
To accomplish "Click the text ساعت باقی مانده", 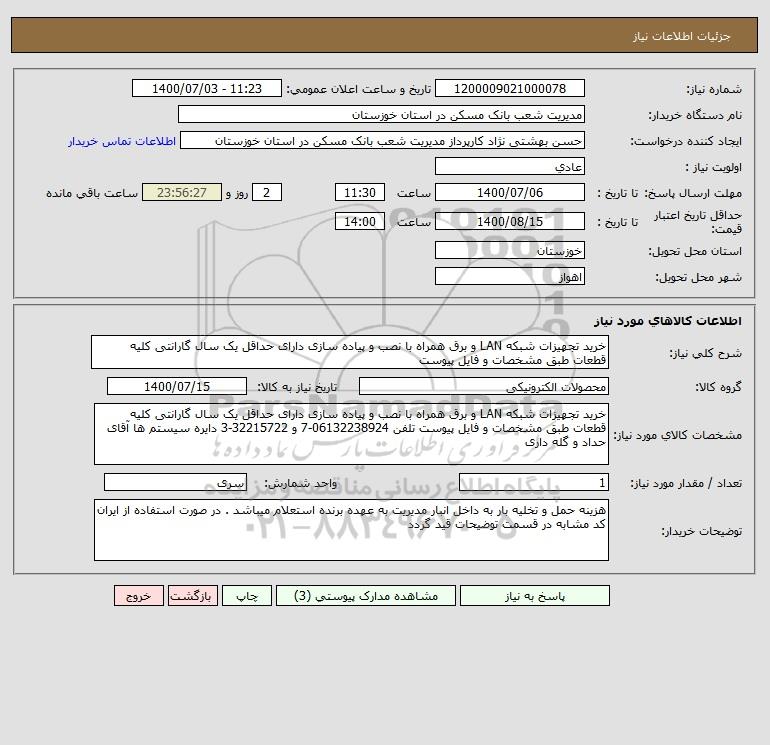I will pyautogui.click(x=92, y=193).
